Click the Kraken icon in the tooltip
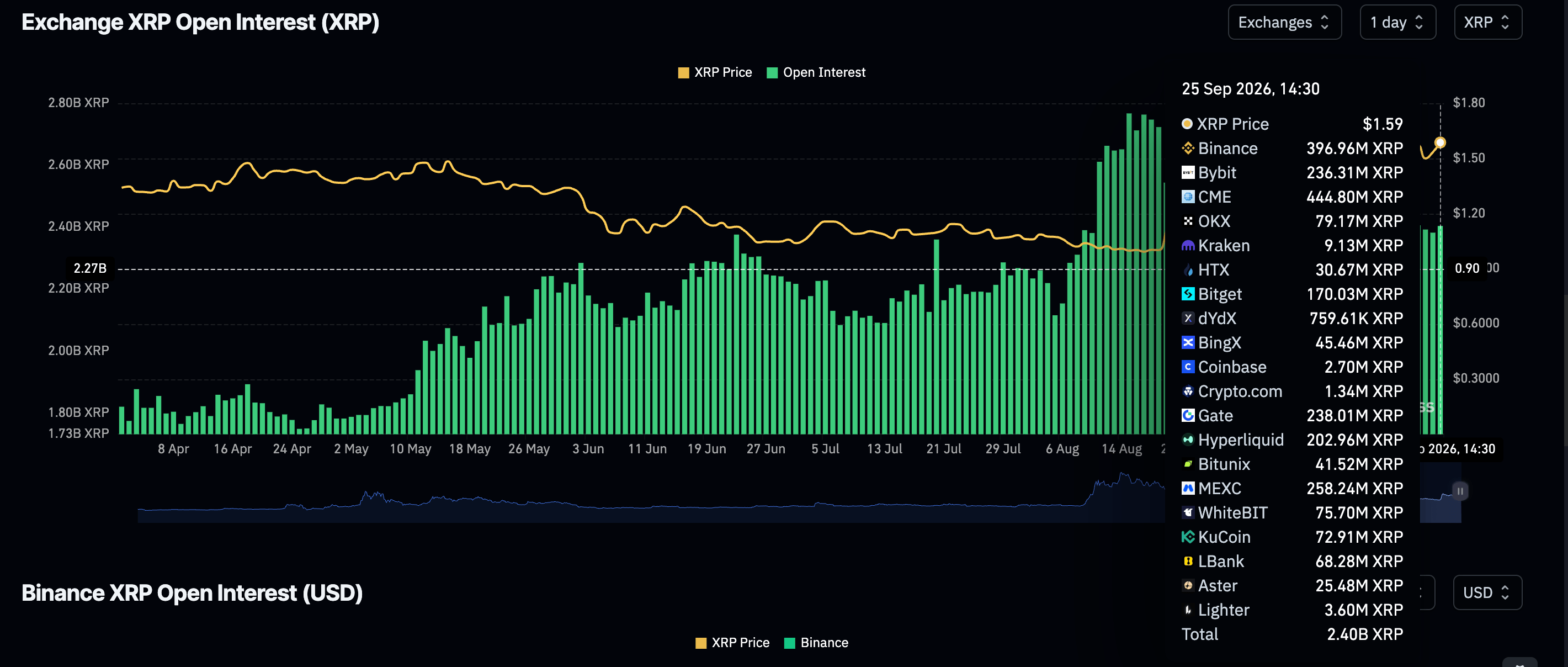Viewport: 1568px width, 667px height. [x=1188, y=246]
